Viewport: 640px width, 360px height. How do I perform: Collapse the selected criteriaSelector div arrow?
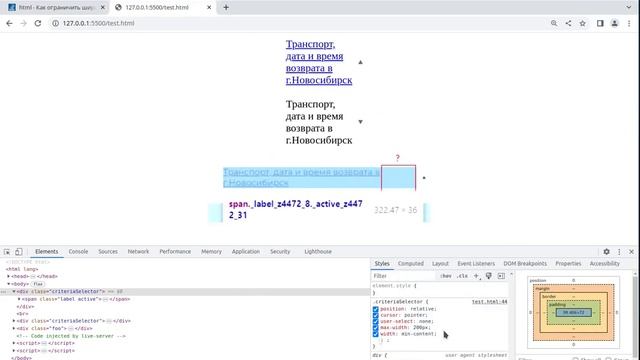[x=14, y=291]
